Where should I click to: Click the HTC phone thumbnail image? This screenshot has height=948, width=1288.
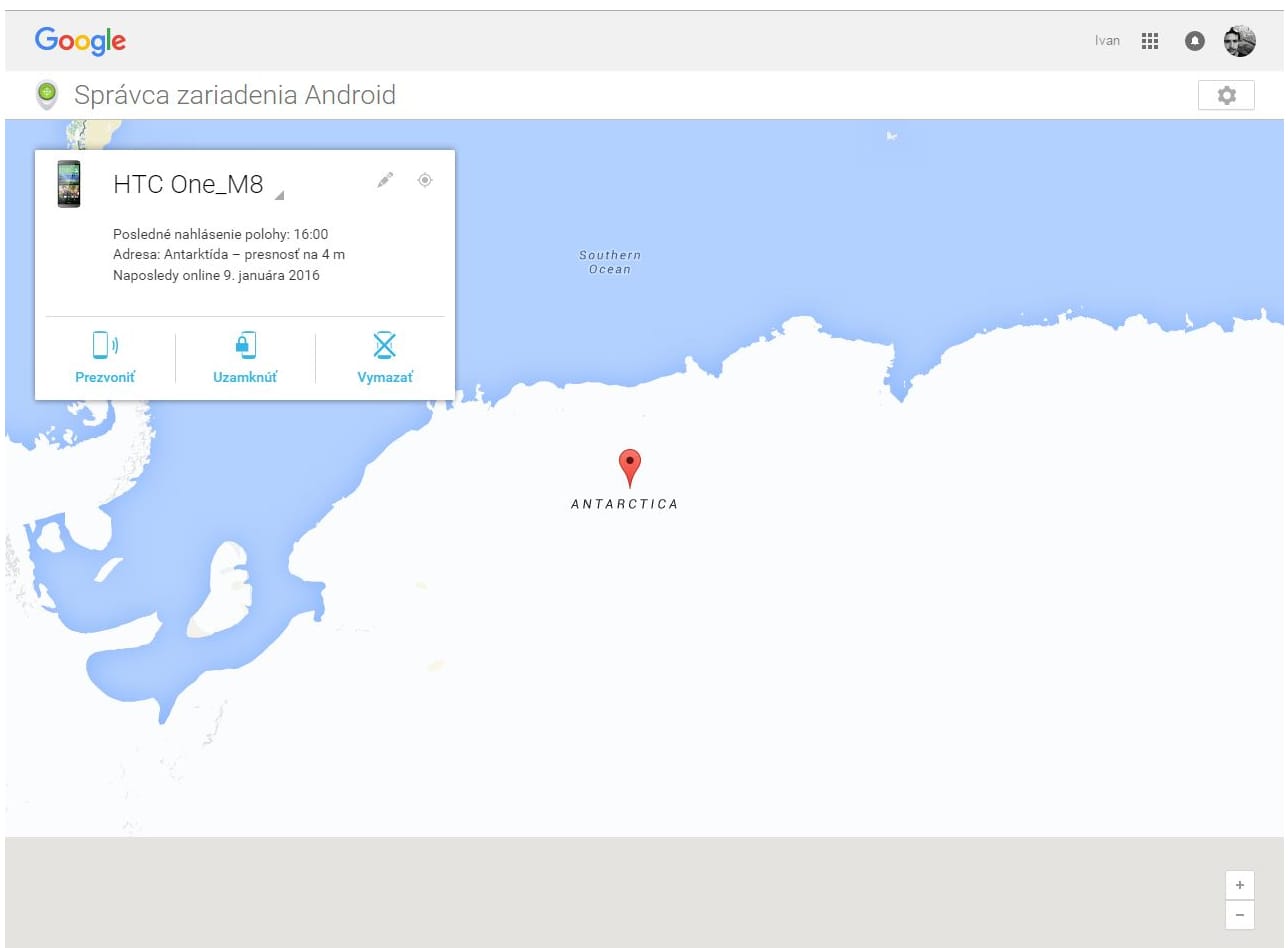point(69,184)
